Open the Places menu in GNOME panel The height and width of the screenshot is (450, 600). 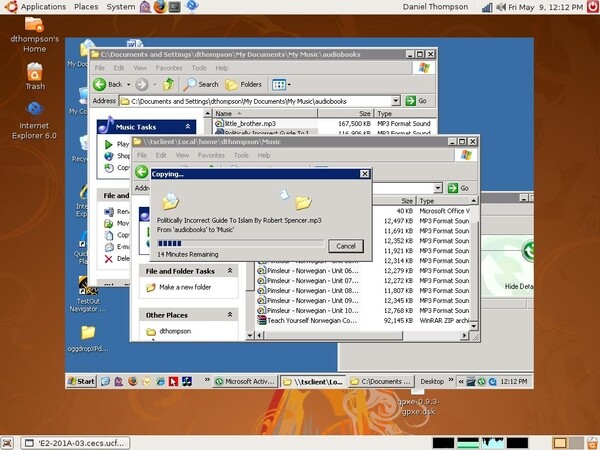[86, 7]
